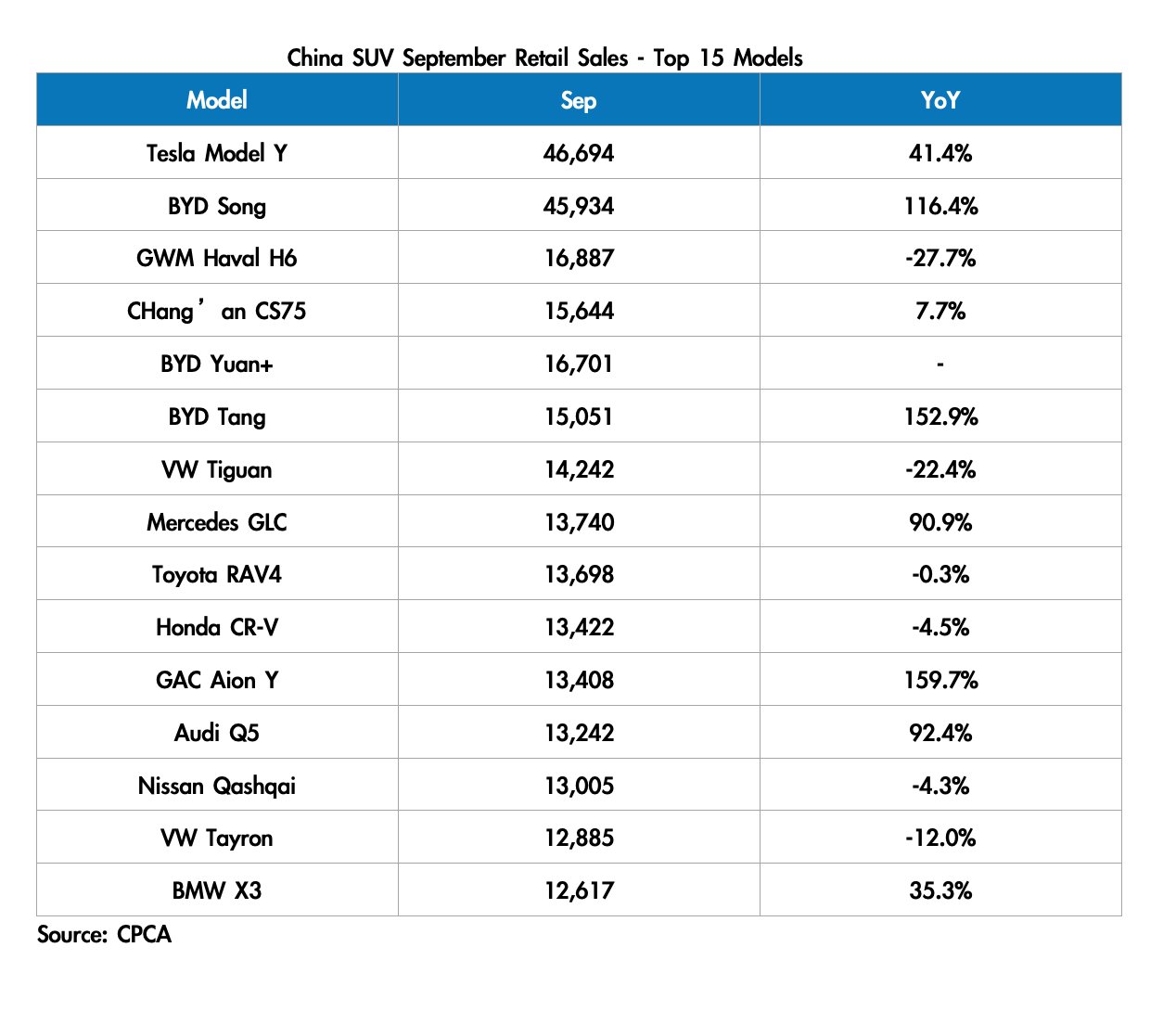This screenshot has height=1024, width=1176.
Task: Select the Tesla Model Y cell
Action: 217,153
